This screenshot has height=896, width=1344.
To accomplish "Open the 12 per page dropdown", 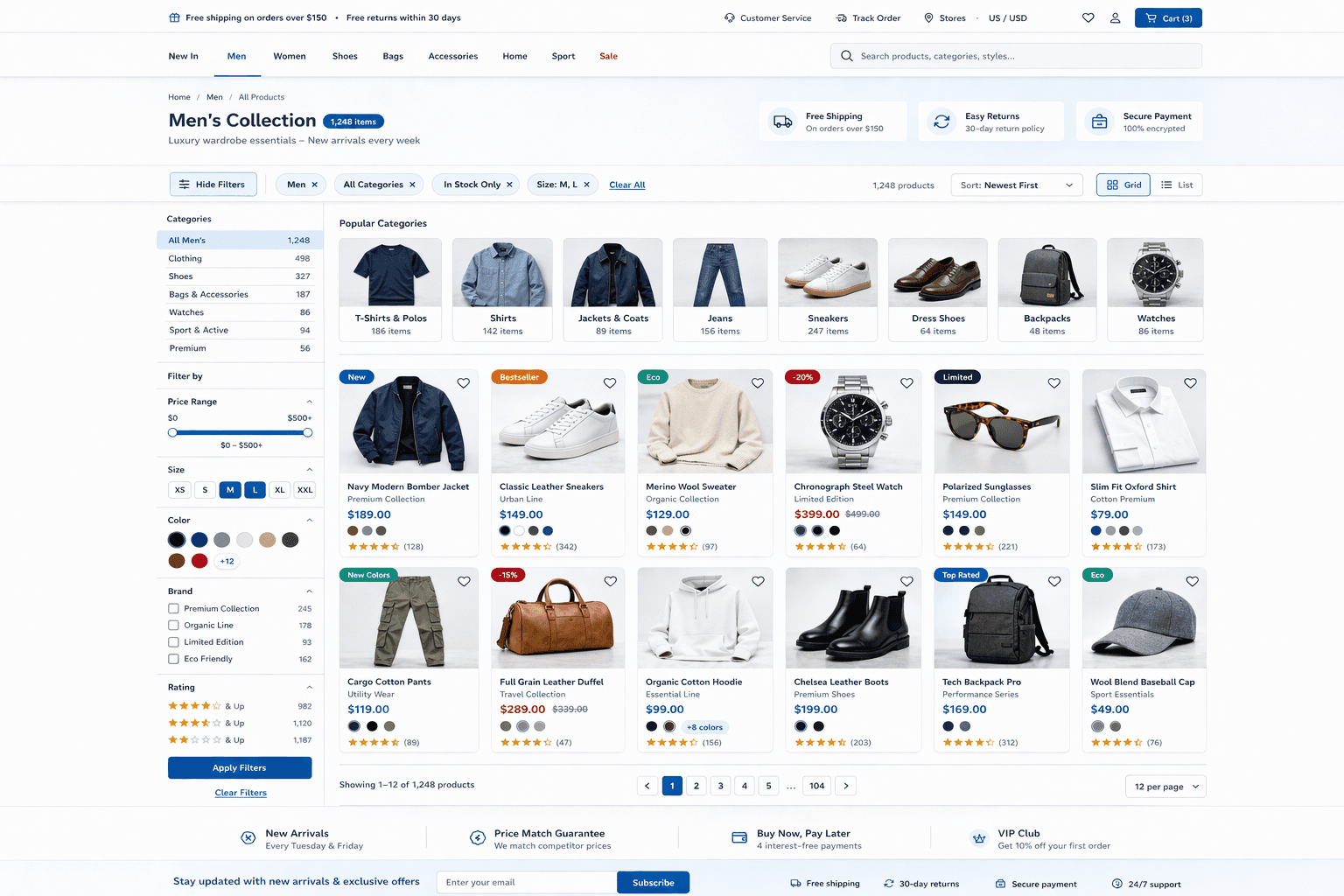I will [x=1165, y=786].
